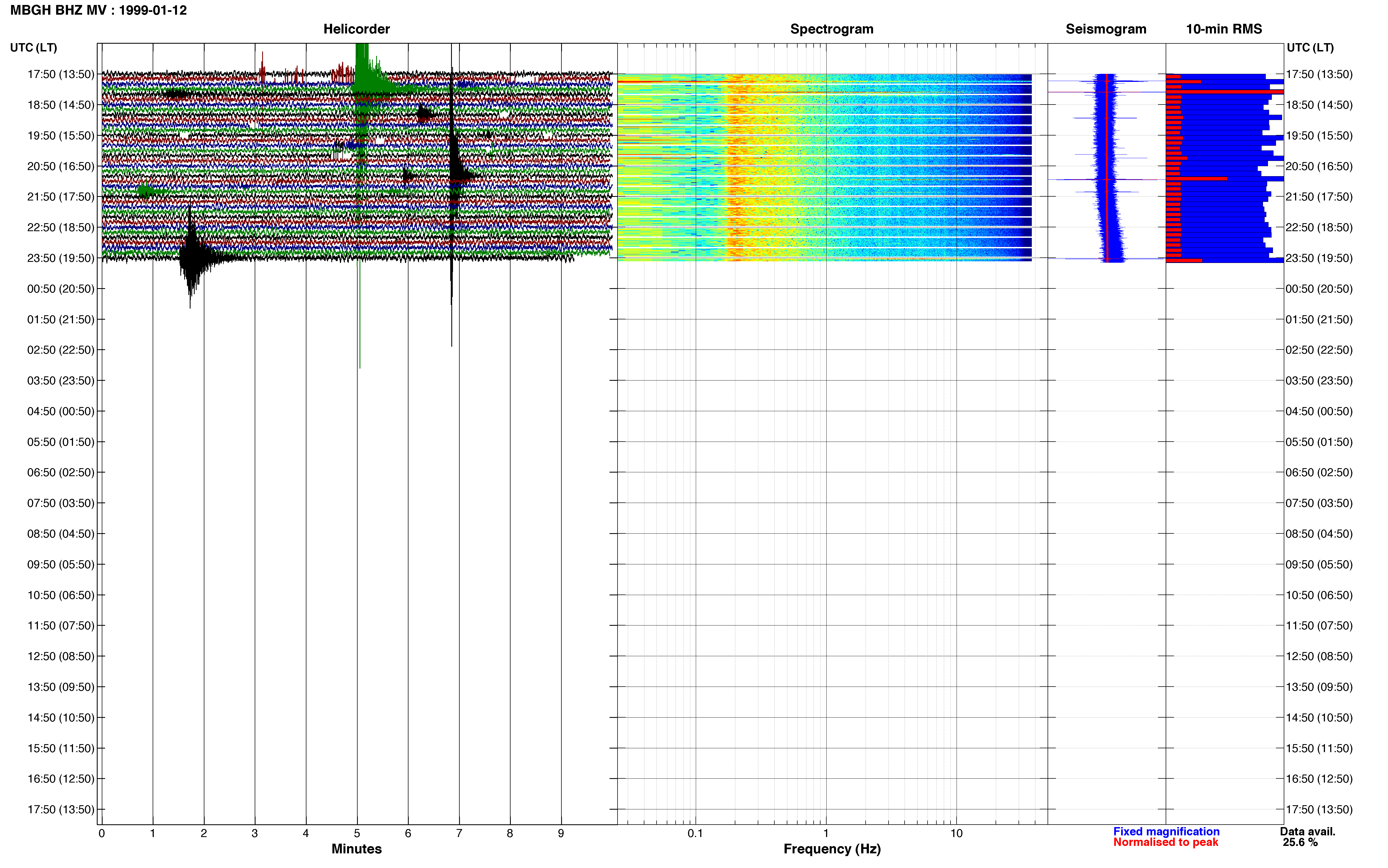Click the right '05:50 (01:50)' time label
The width and height of the screenshot is (1388, 868).
[x=1319, y=442]
